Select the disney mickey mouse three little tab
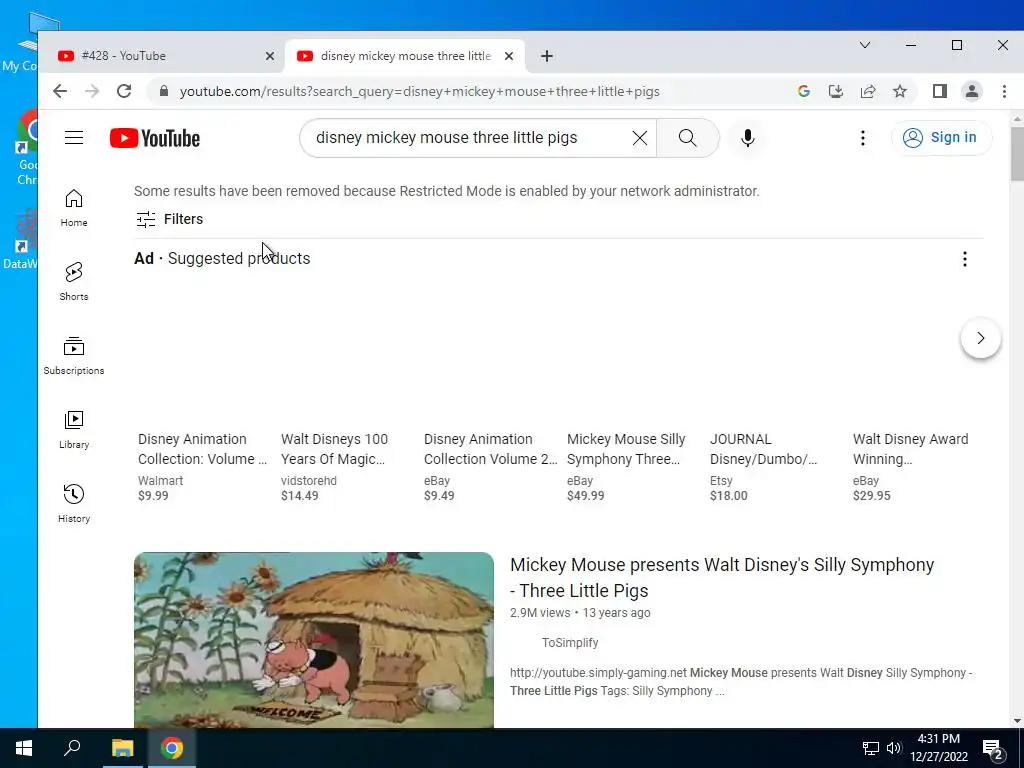This screenshot has width=1024, height=768. [x=406, y=56]
